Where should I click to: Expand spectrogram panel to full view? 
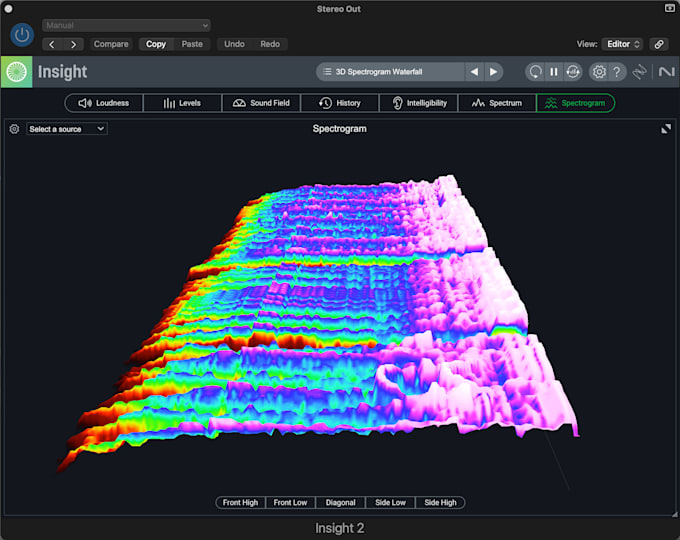pos(666,129)
